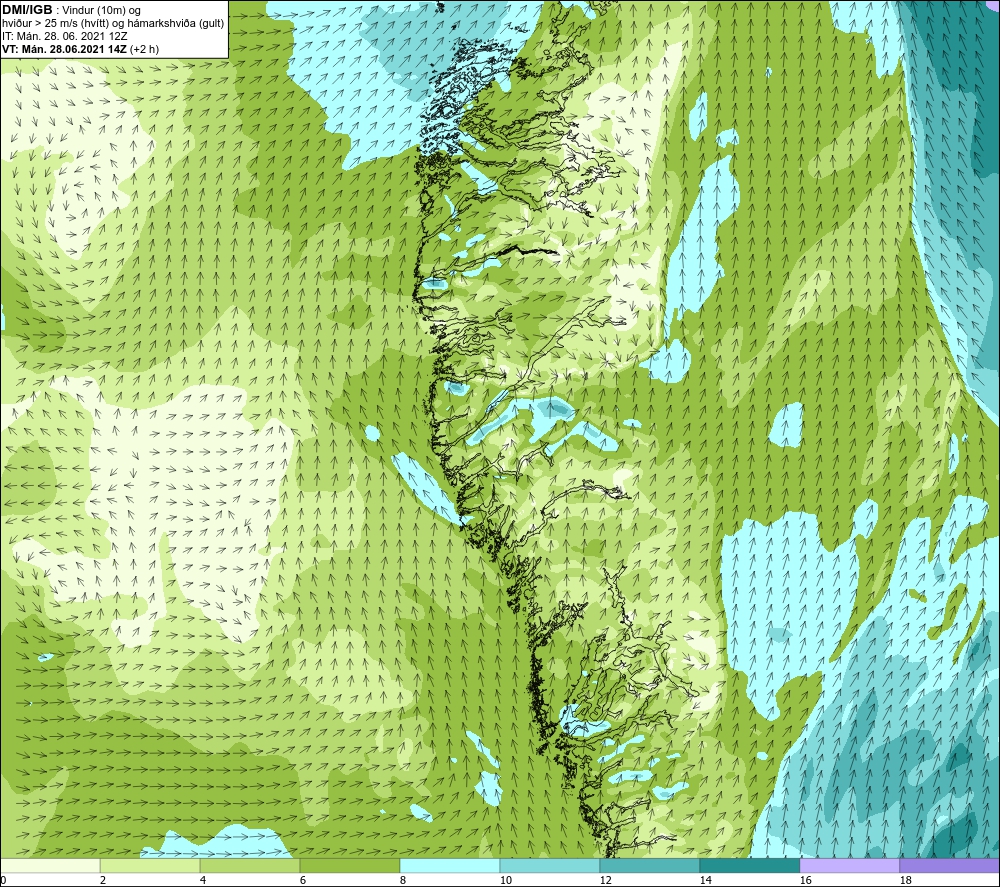Click the legend tick label 4
The width and height of the screenshot is (1000, 887).
pyautogui.click(x=203, y=881)
